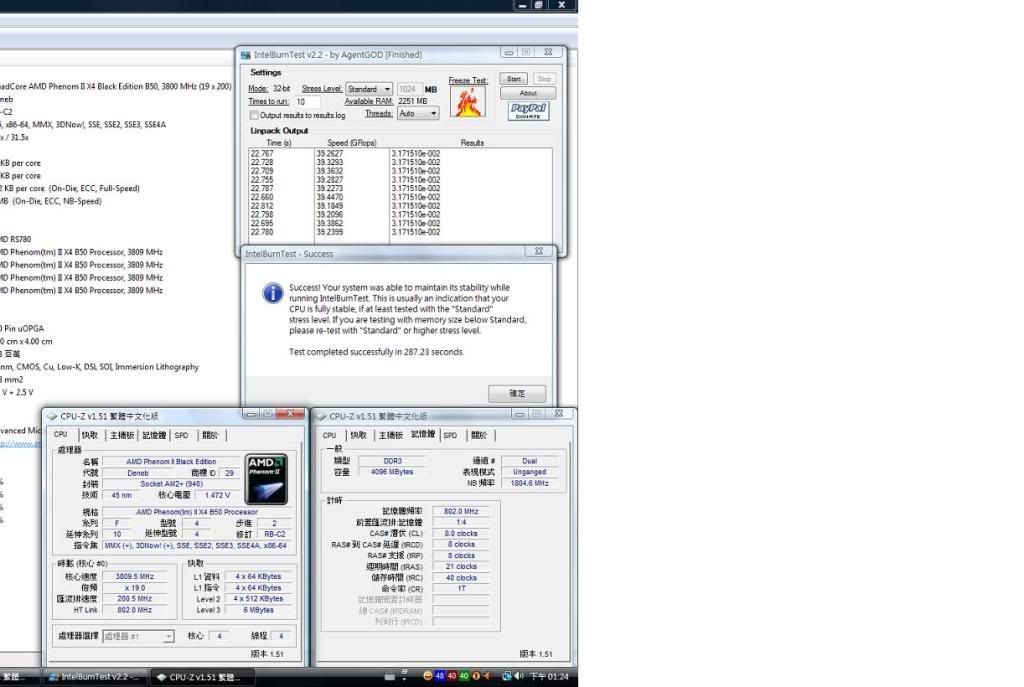Click the CPU-Z v1.51 taskbar button
The image size is (1024, 687).
200,676
